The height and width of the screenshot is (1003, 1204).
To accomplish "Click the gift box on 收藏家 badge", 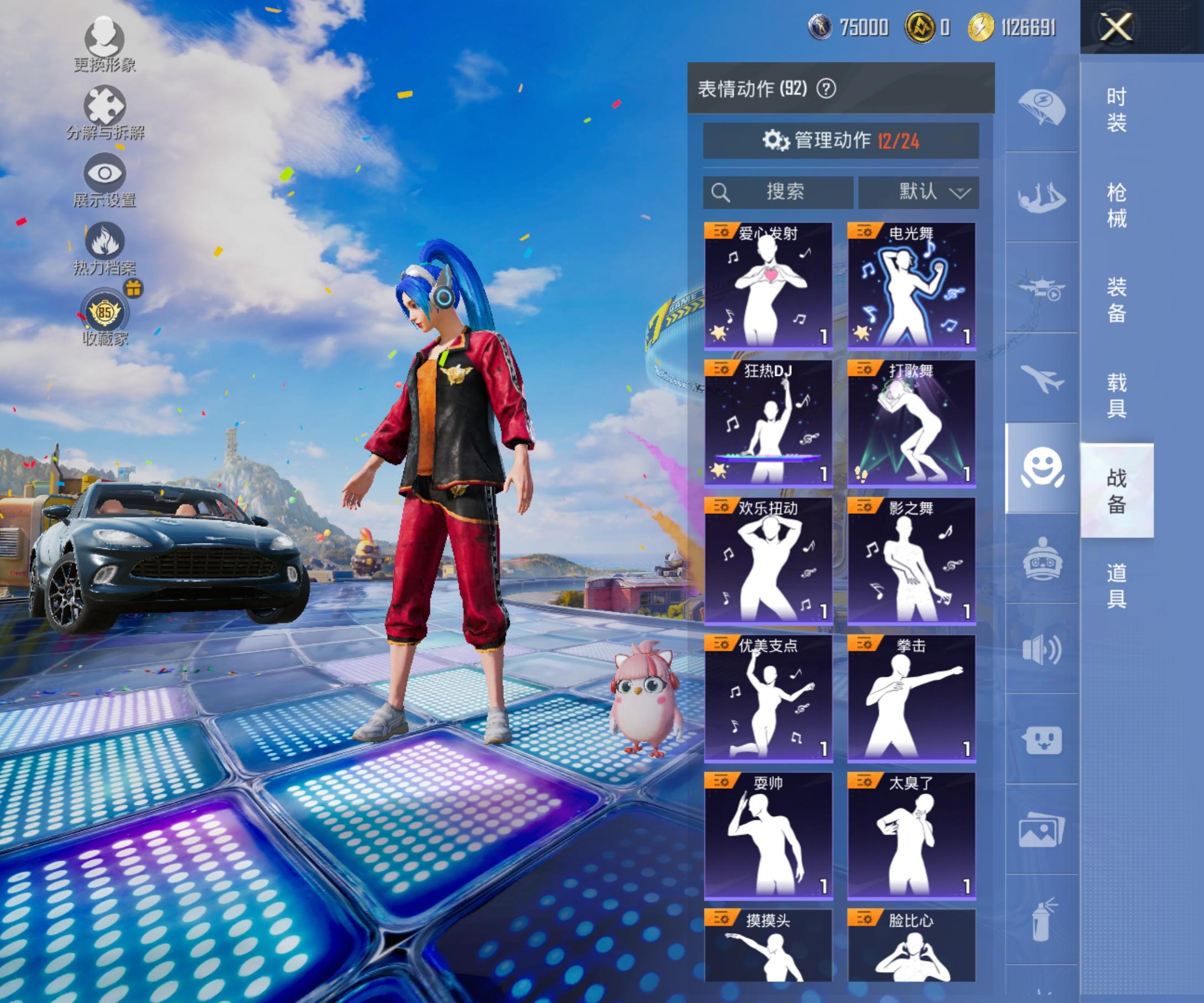I will click(133, 288).
